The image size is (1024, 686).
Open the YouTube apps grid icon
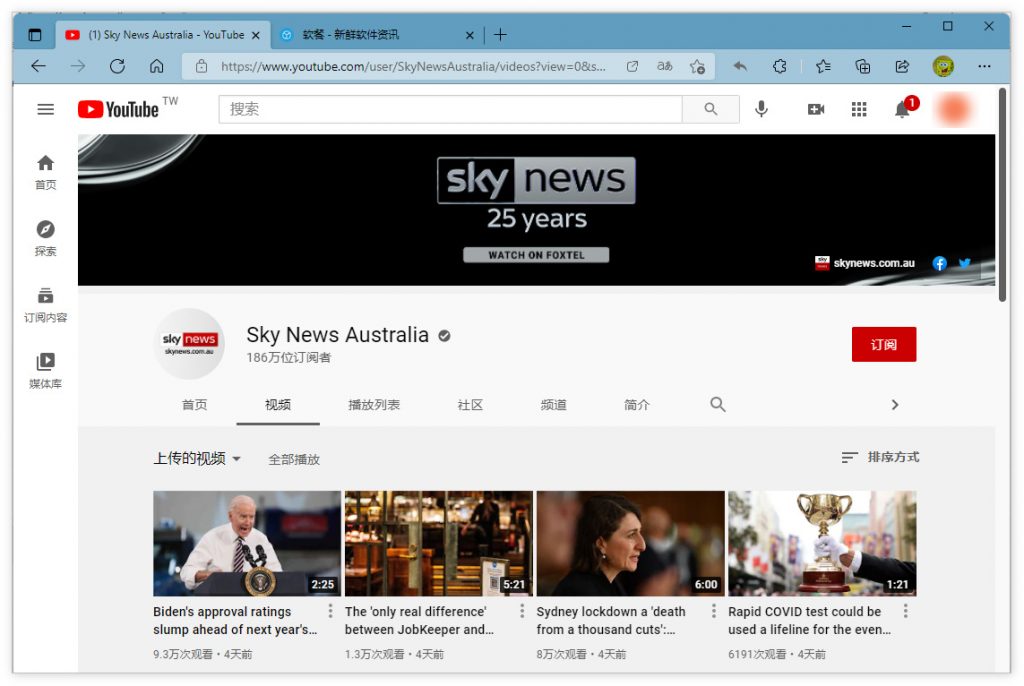(859, 109)
